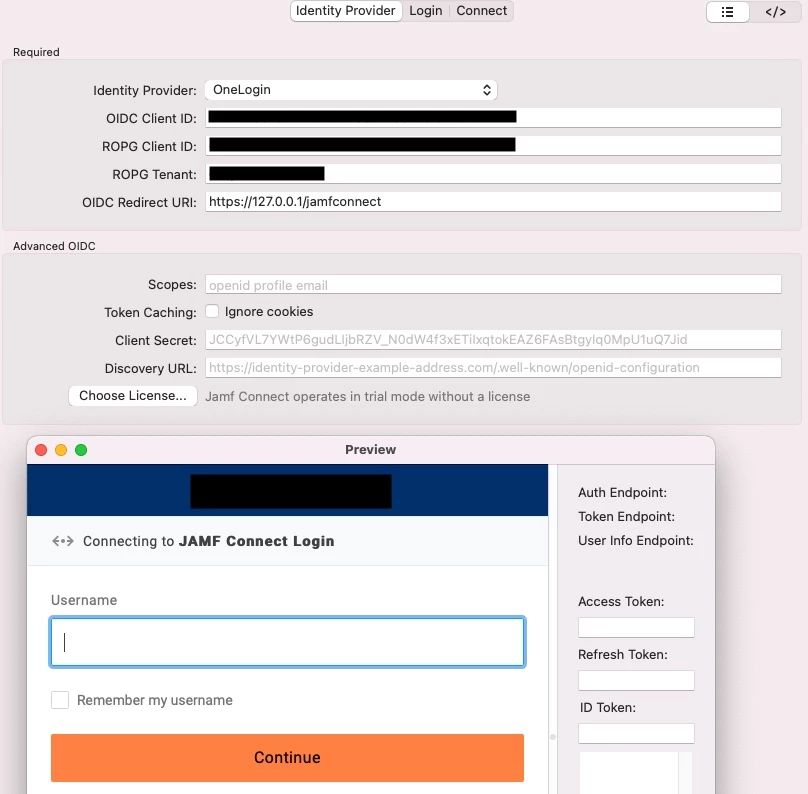Switch to the Login tab
808x794 pixels.
click(x=426, y=11)
